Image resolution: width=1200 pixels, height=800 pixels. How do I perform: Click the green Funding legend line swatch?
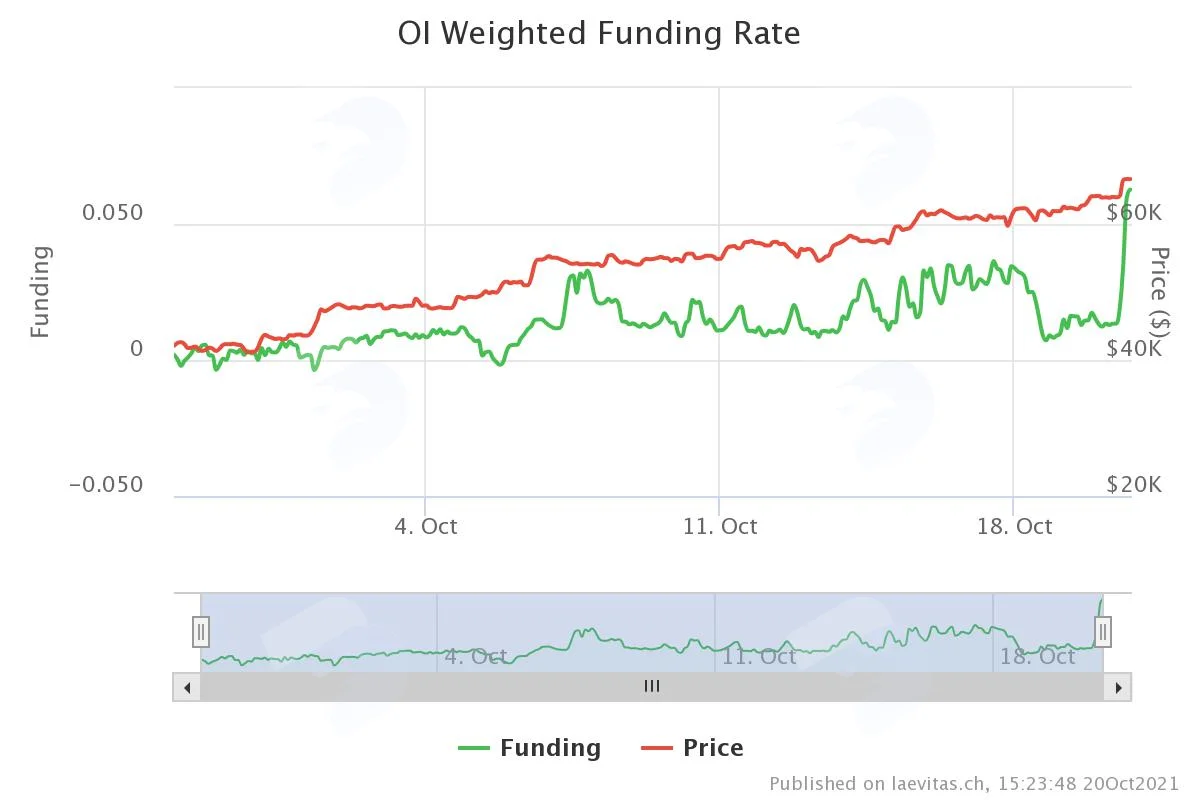click(474, 748)
